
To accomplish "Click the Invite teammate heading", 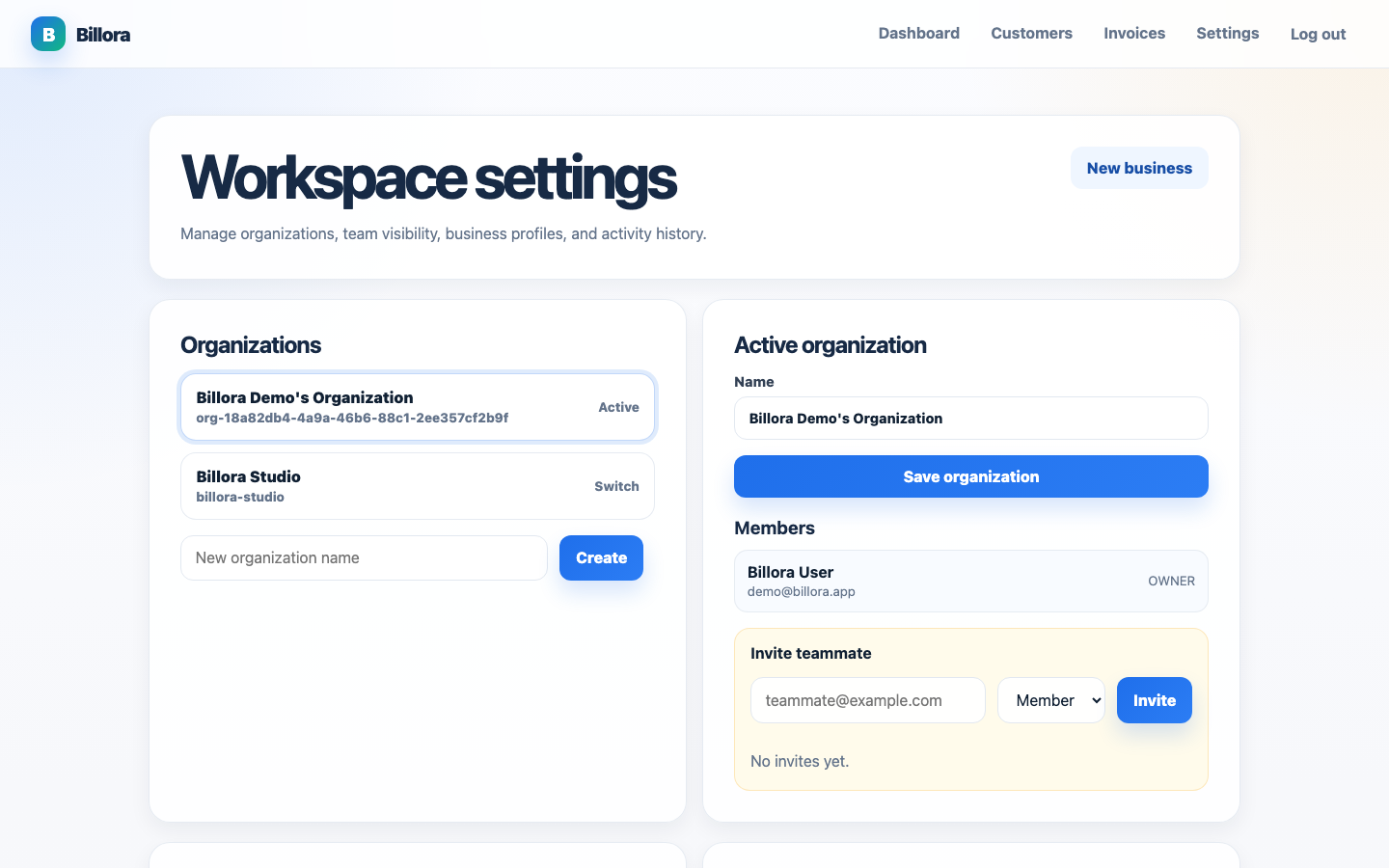I will [x=811, y=653].
